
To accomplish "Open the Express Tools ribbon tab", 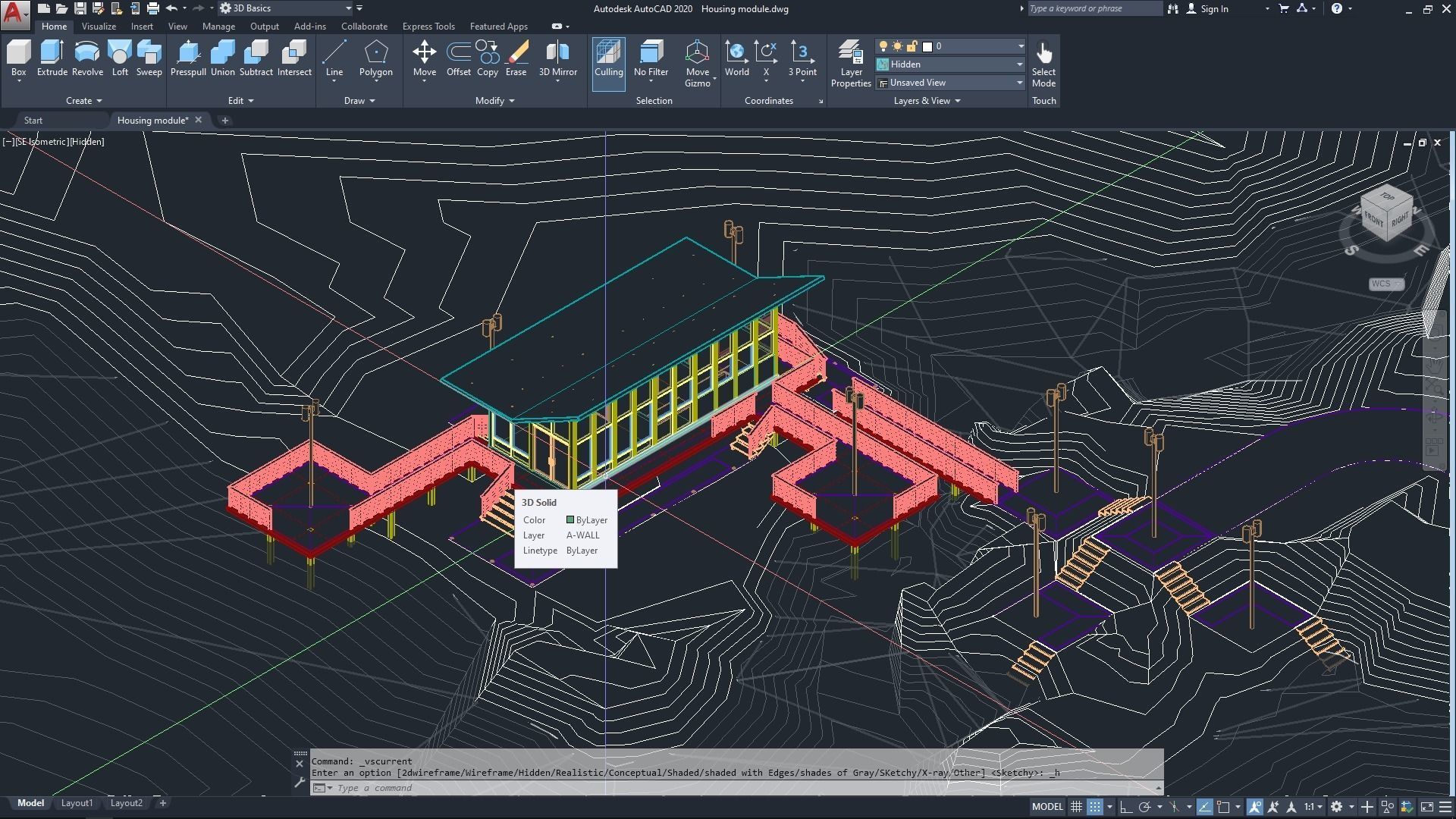I will (428, 27).
